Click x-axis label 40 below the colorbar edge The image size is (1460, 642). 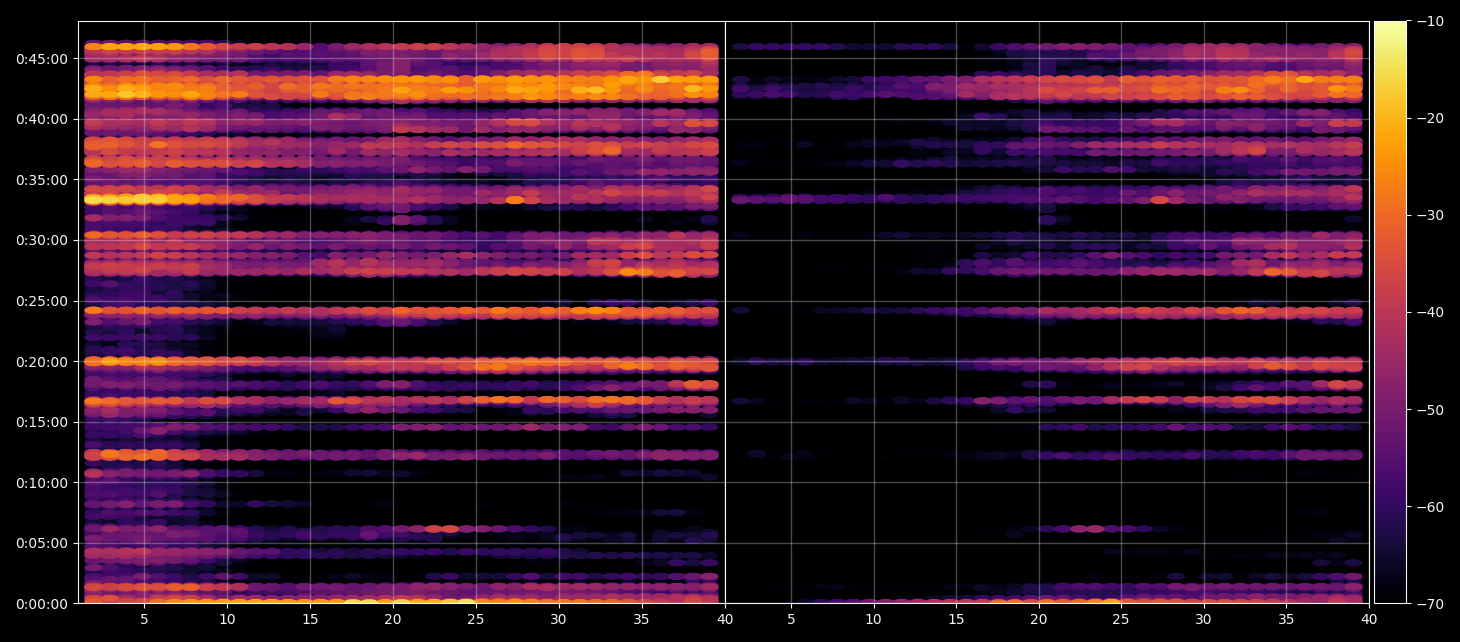point(1368,620)
